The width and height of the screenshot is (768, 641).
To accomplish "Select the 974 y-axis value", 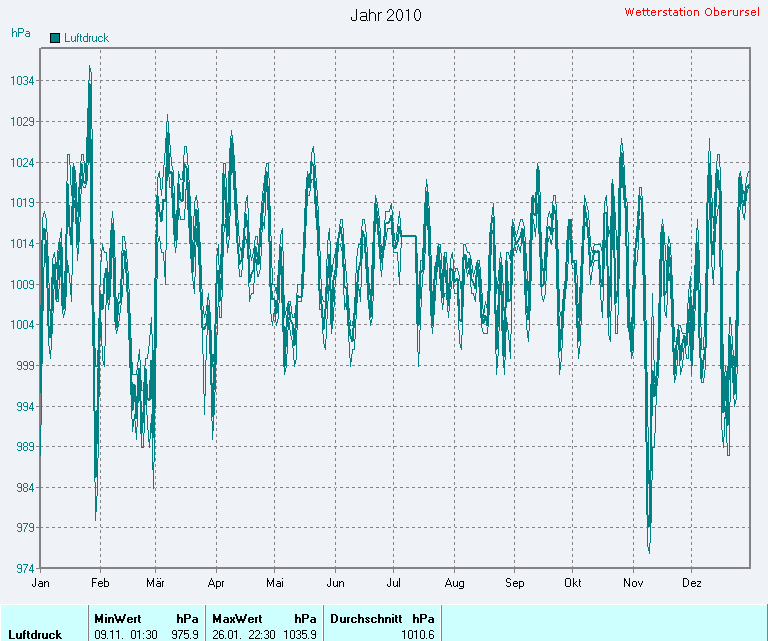I will coord(25,569).
